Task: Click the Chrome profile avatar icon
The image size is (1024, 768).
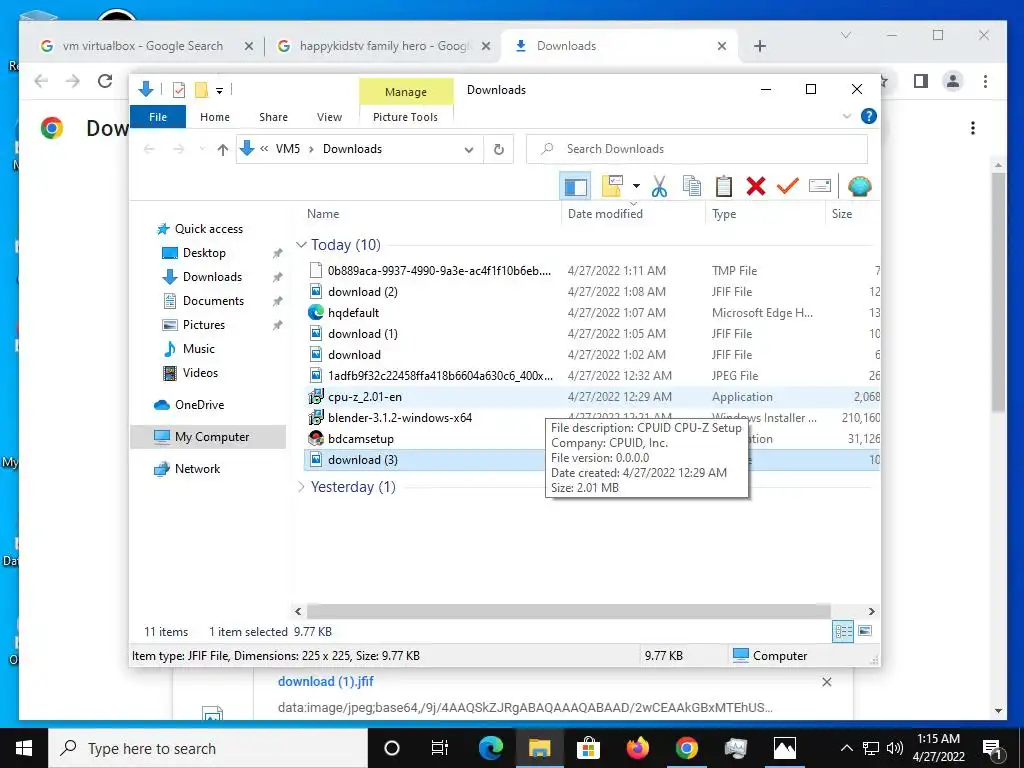Action: (x=953, y=82)
